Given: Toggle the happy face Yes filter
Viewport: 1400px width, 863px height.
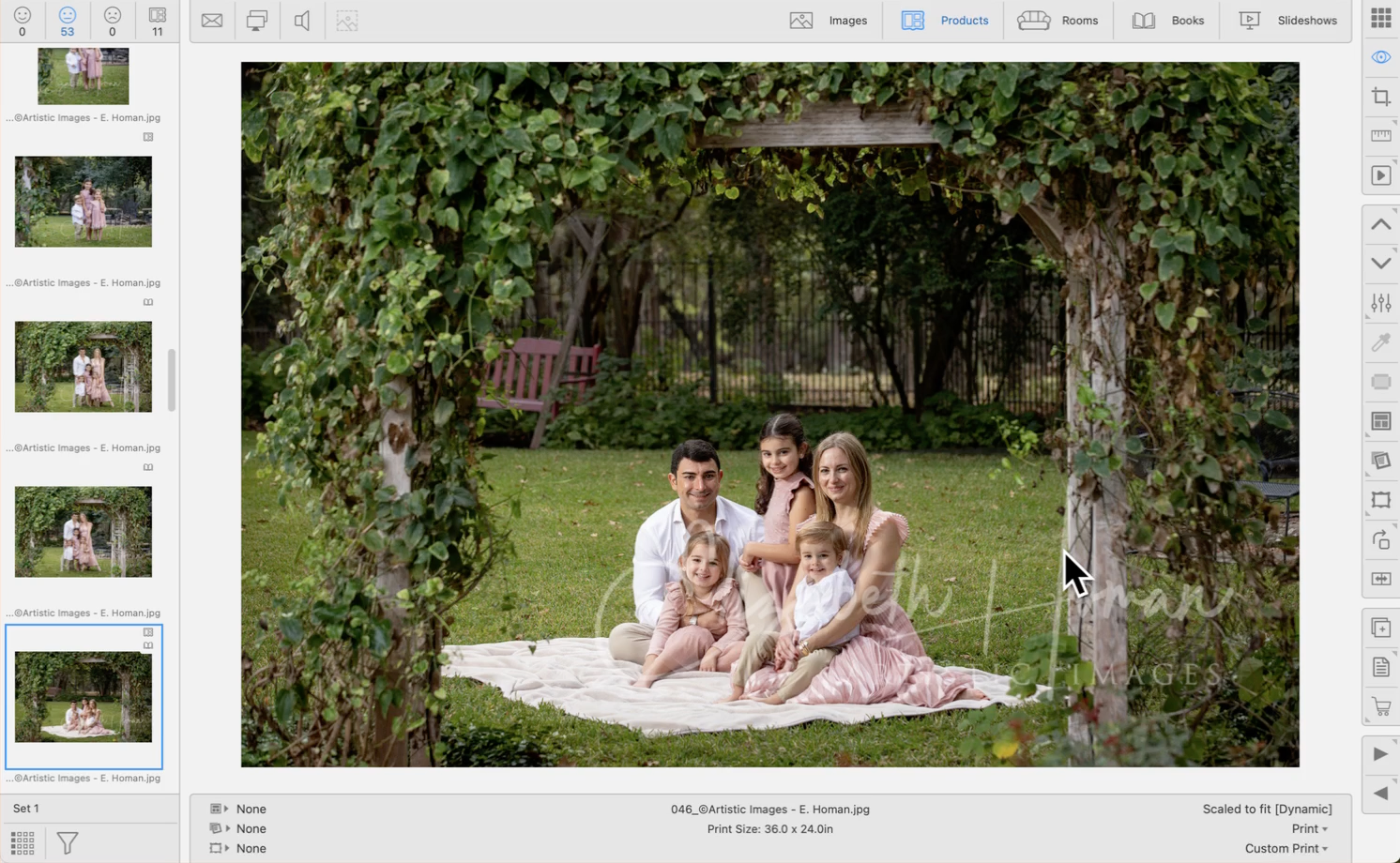Looking at the screenshot, I should [x=23, y=21].
